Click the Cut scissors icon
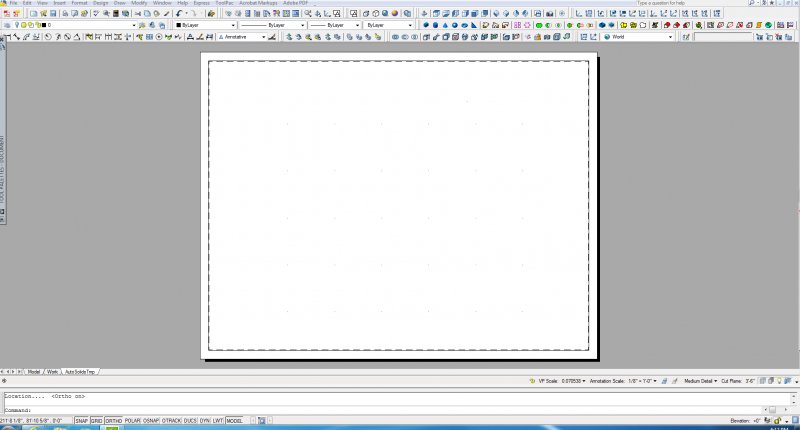 point(138,13)
